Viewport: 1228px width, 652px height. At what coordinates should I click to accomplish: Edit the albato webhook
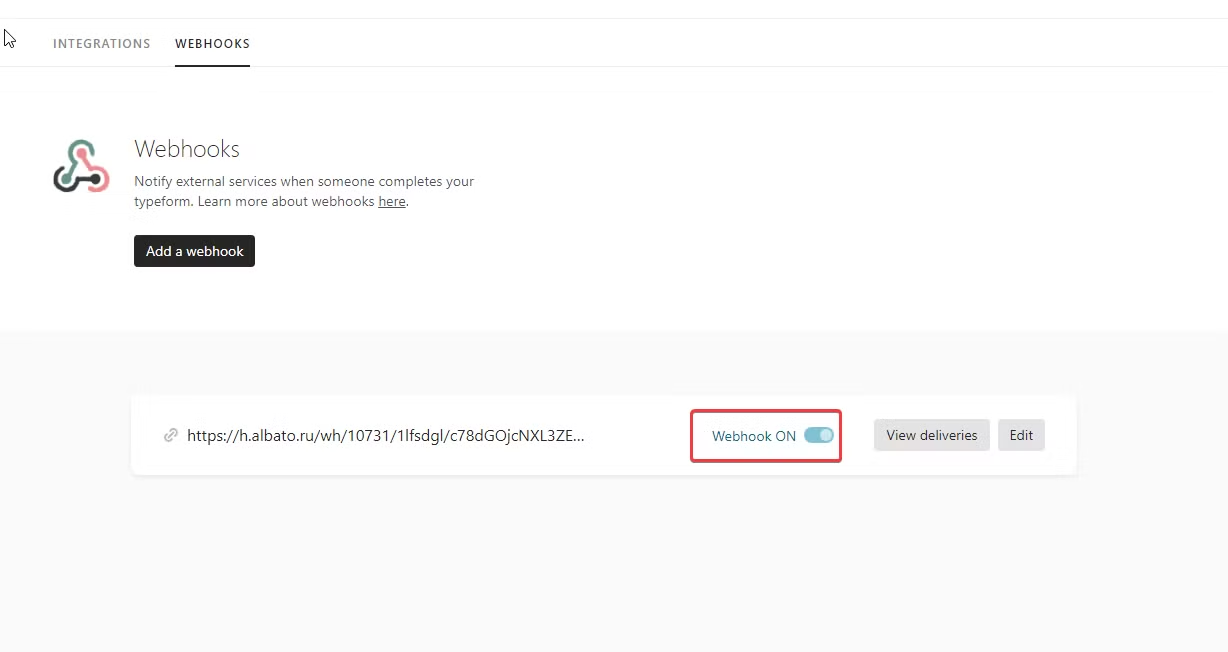1021,436
